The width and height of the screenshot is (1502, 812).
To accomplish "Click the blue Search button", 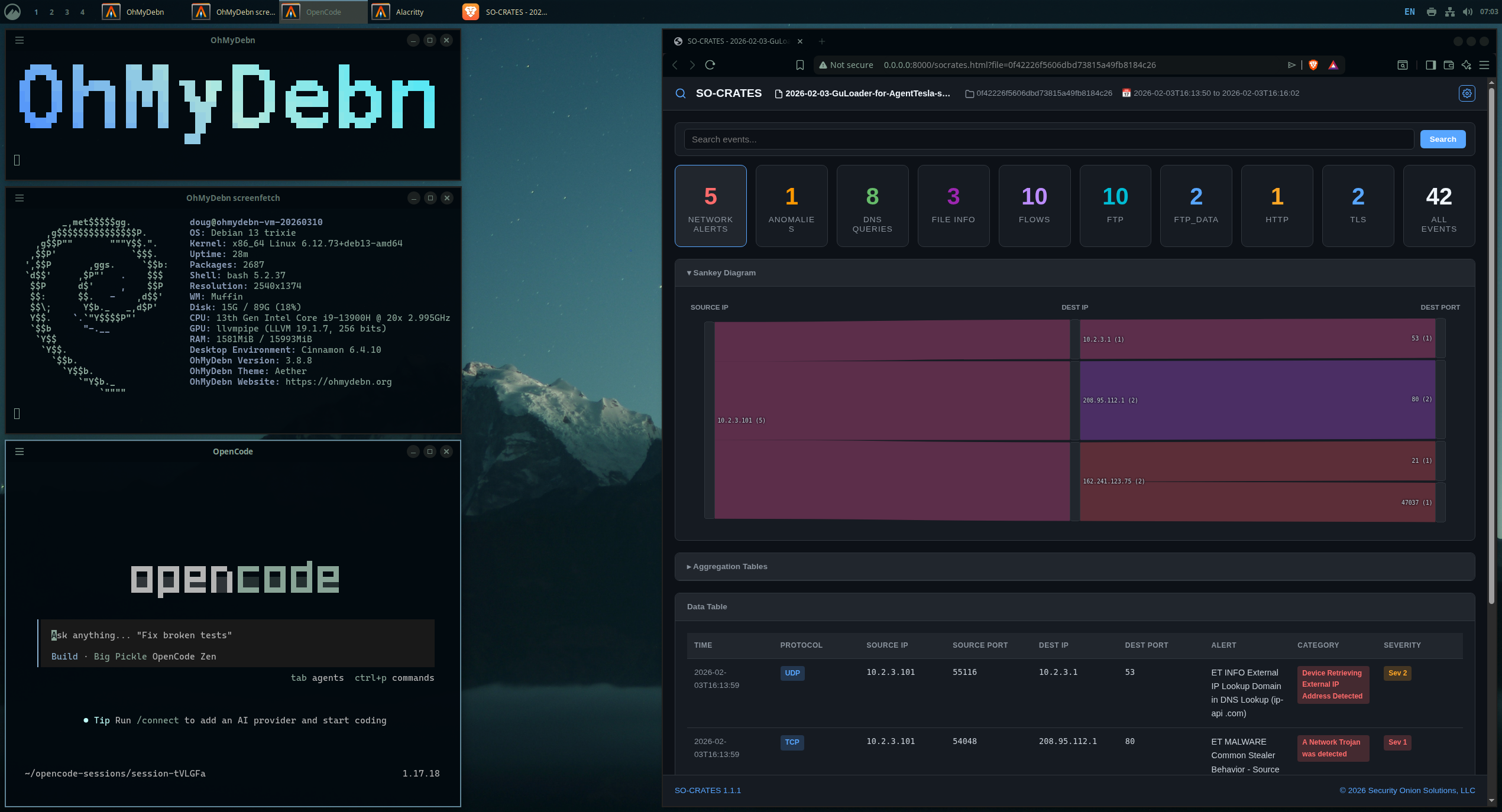I will pos(1443,139).
